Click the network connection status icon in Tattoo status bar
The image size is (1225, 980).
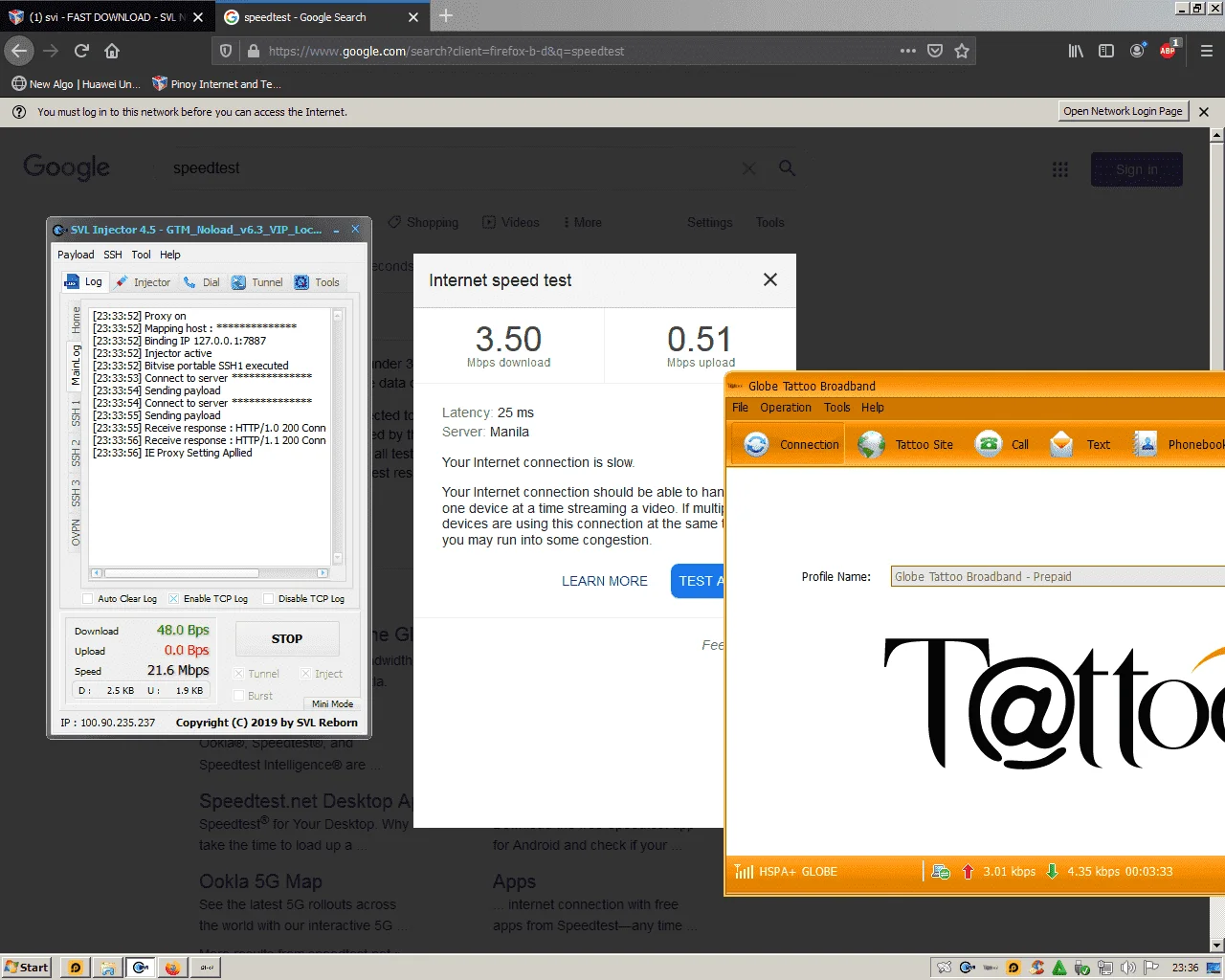point(941,871)
